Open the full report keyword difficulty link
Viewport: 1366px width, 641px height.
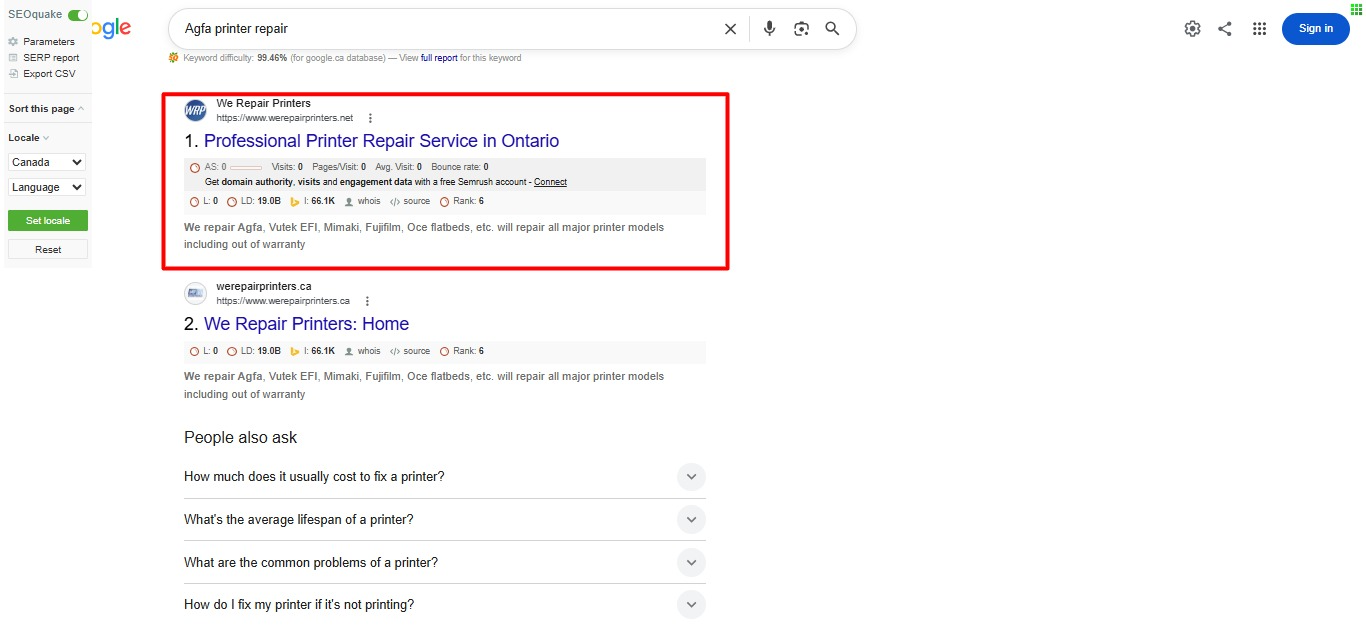[439, 58]
